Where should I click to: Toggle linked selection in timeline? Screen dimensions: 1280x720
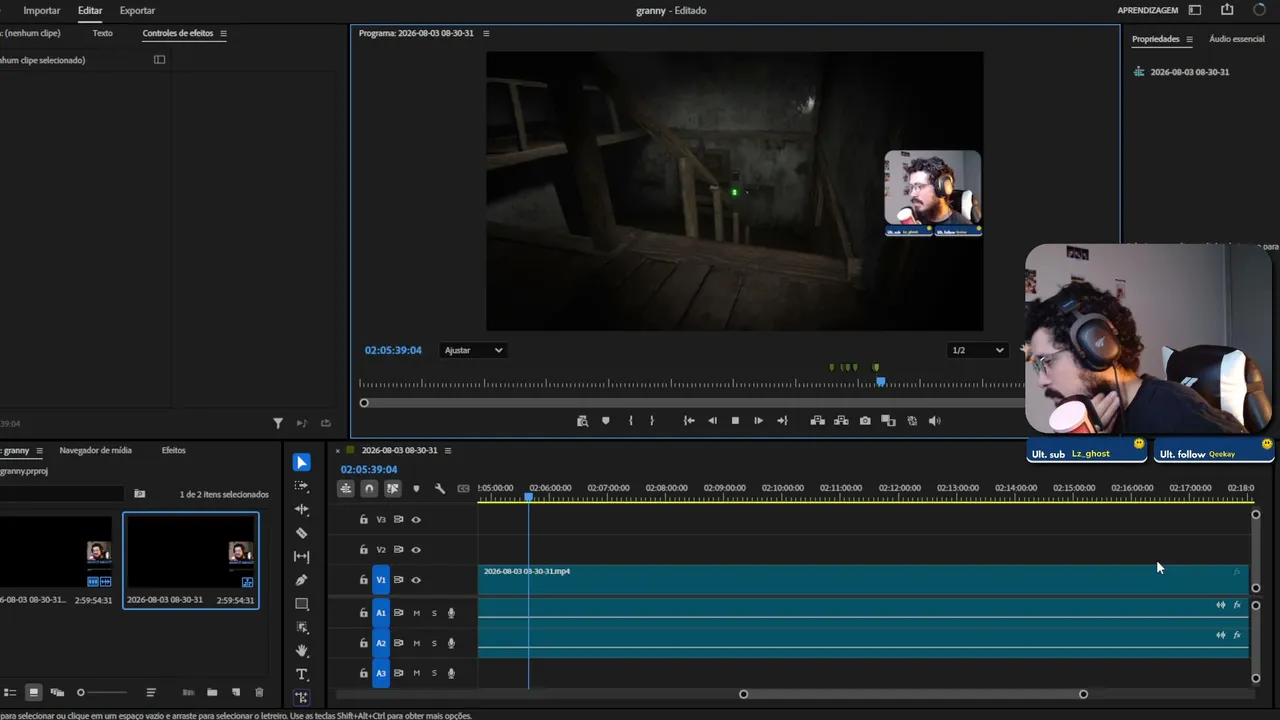tap(393, 488)
